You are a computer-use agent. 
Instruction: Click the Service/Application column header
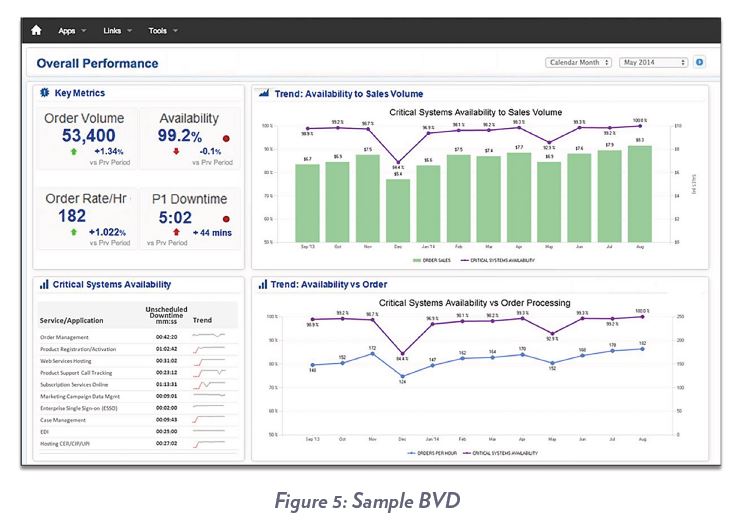pyautogui.click(x=71, y=320)
